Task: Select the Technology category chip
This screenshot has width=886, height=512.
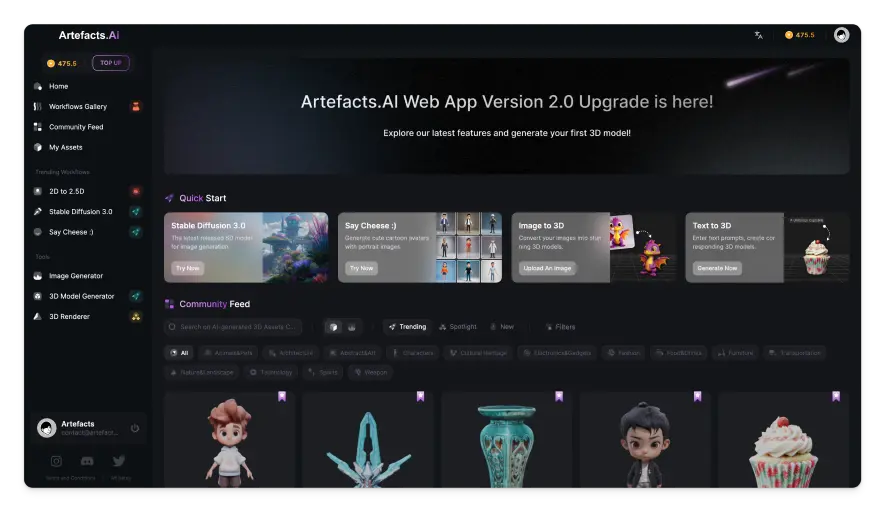Action: [x=271, y=372]
